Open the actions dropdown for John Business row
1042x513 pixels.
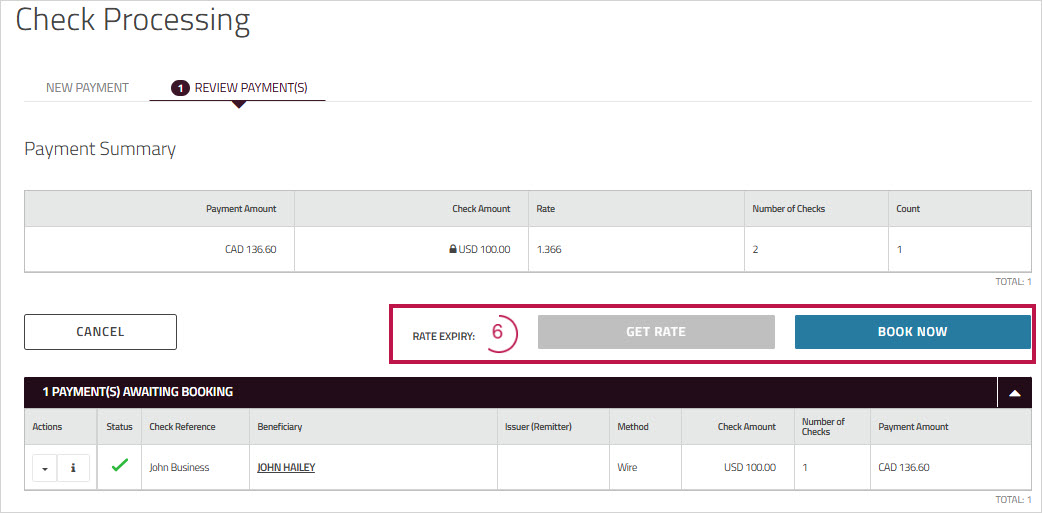click(x=45, y=468)
